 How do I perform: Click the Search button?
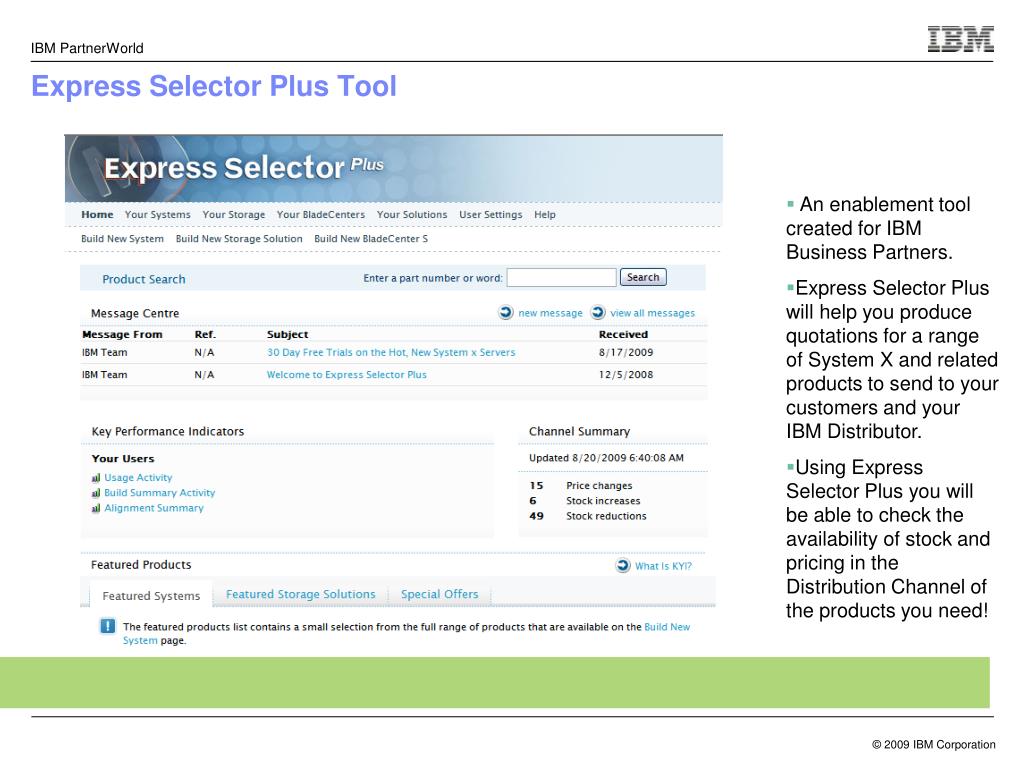[x=643, y=278]
